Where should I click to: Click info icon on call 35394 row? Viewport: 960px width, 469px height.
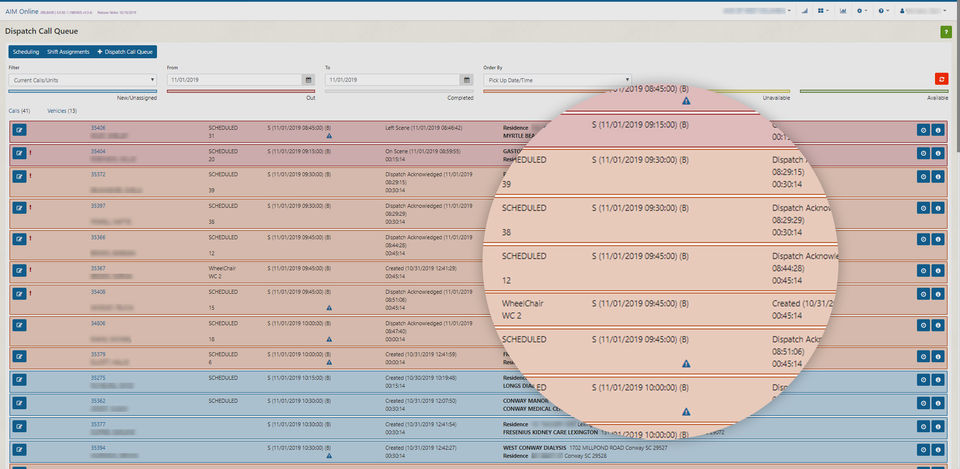tap(938, 449)
